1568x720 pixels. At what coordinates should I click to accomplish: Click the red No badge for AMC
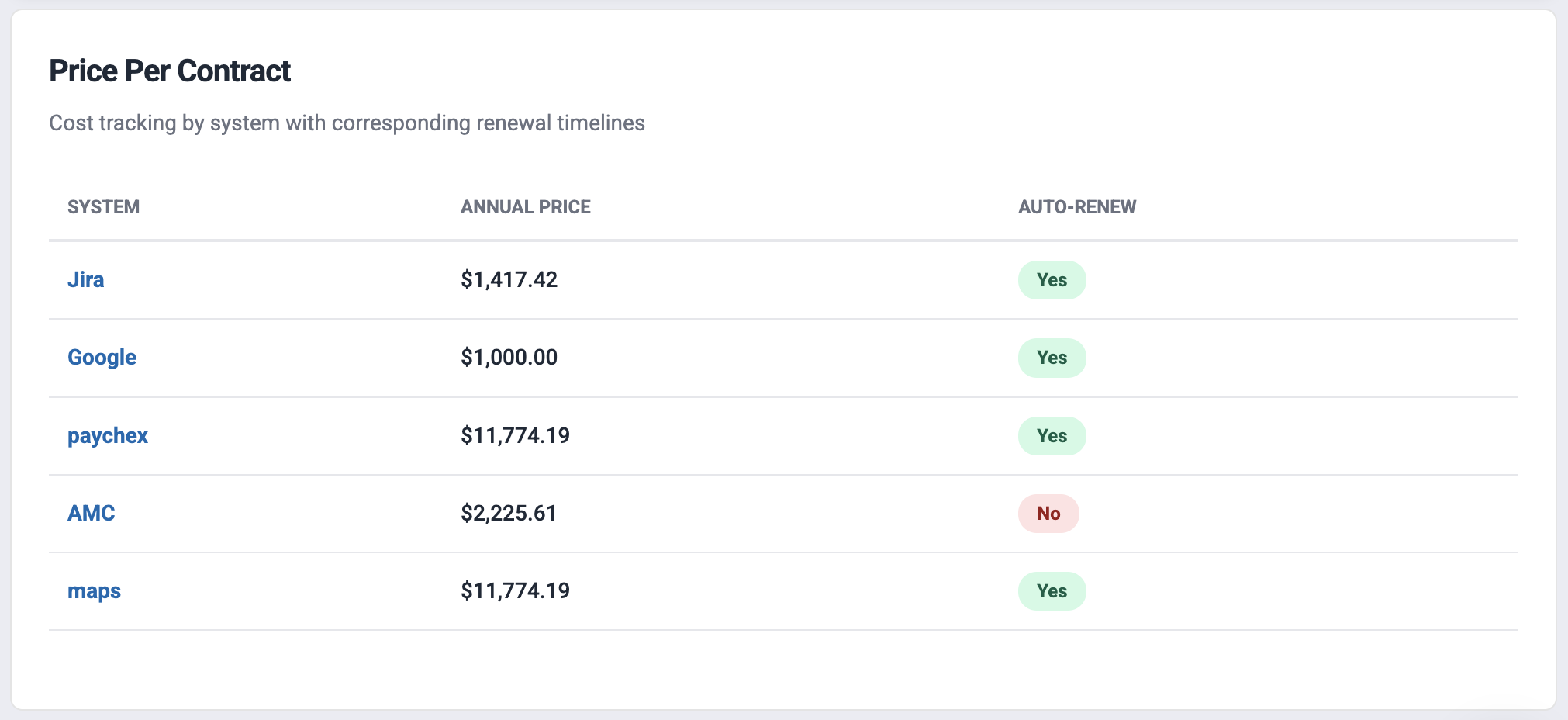pos(1048,514)
